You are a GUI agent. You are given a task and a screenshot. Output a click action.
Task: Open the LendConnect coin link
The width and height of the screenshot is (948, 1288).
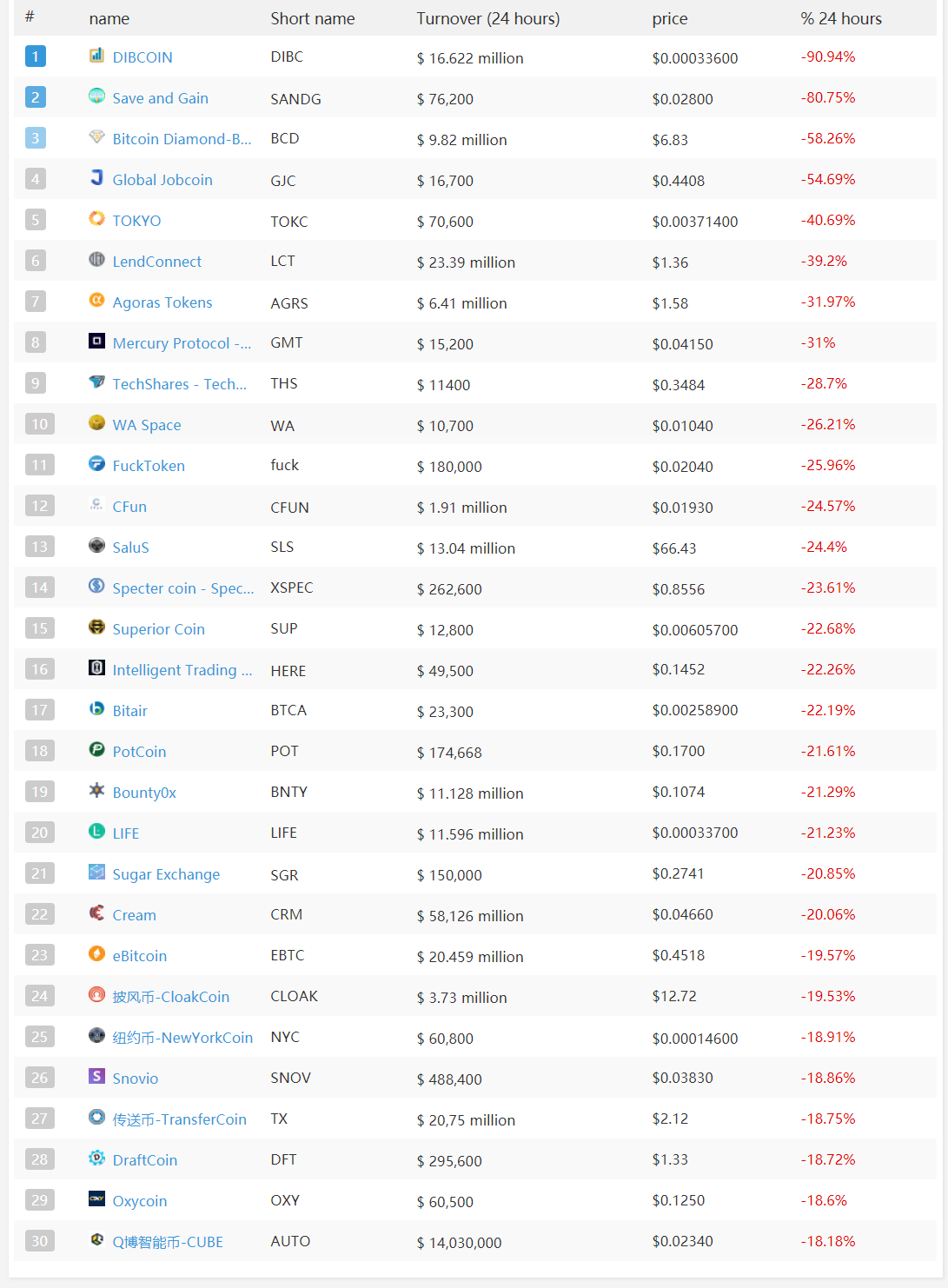[x=156, y=262]
